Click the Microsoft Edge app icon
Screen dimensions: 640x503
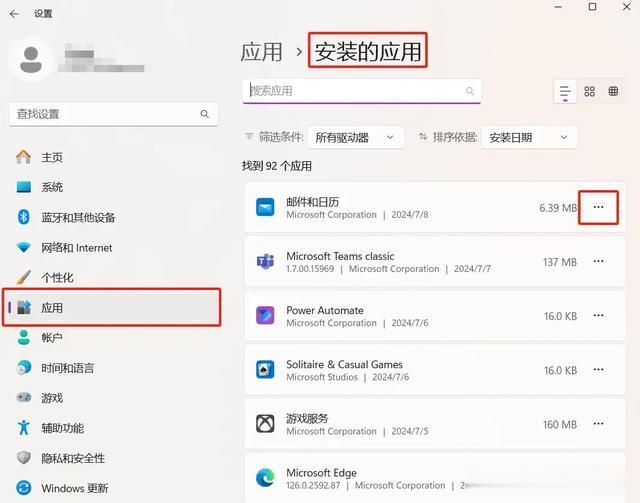click(265, 478)
